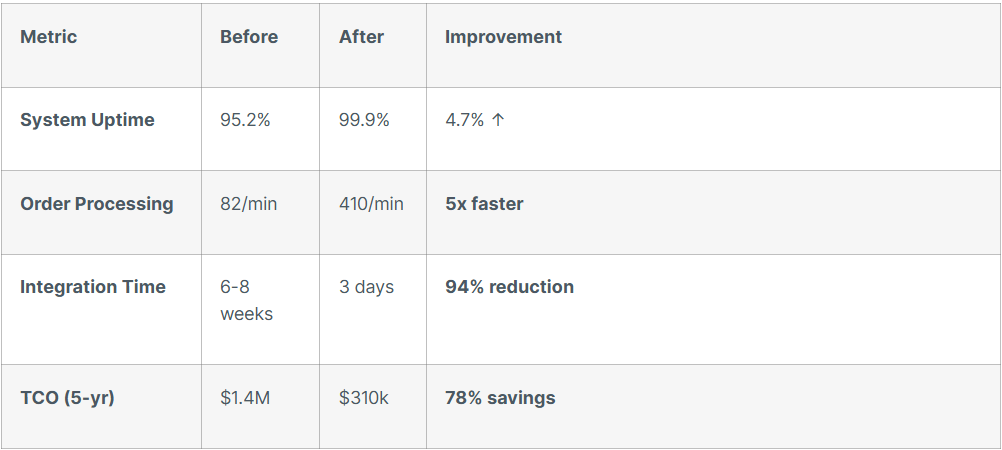Select the Before column header
Image resolution: width=1002 pixels, height=450 pixels.
tap(249, 37)
